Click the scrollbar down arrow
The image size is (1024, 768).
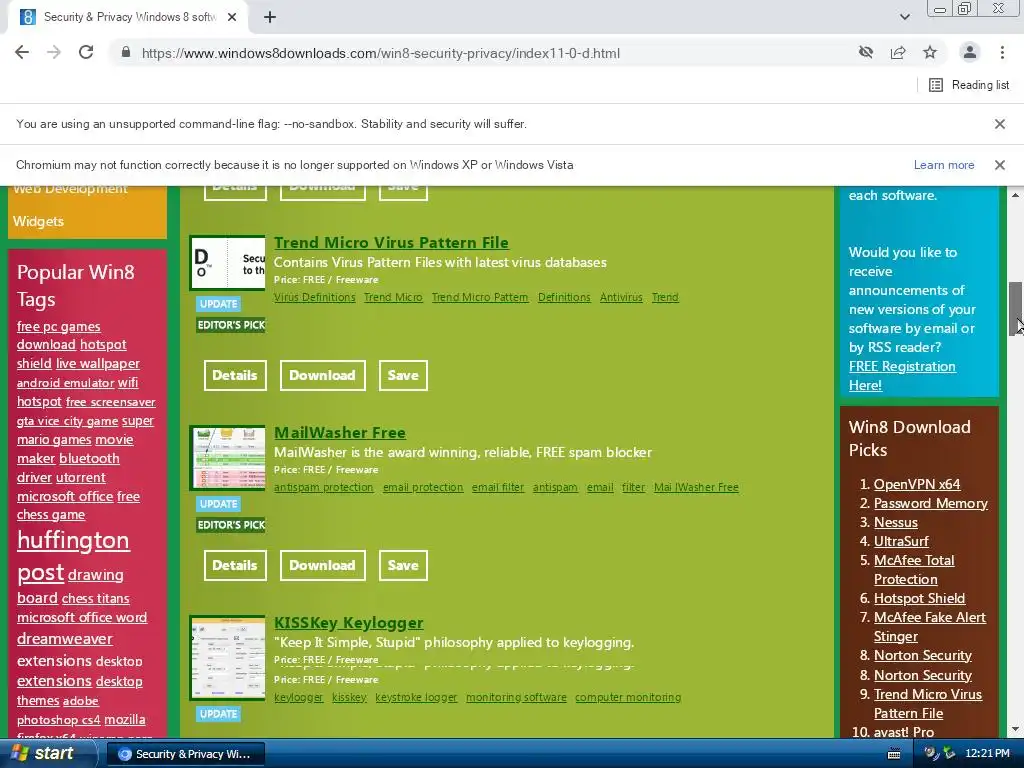(x=1016, y=729)
